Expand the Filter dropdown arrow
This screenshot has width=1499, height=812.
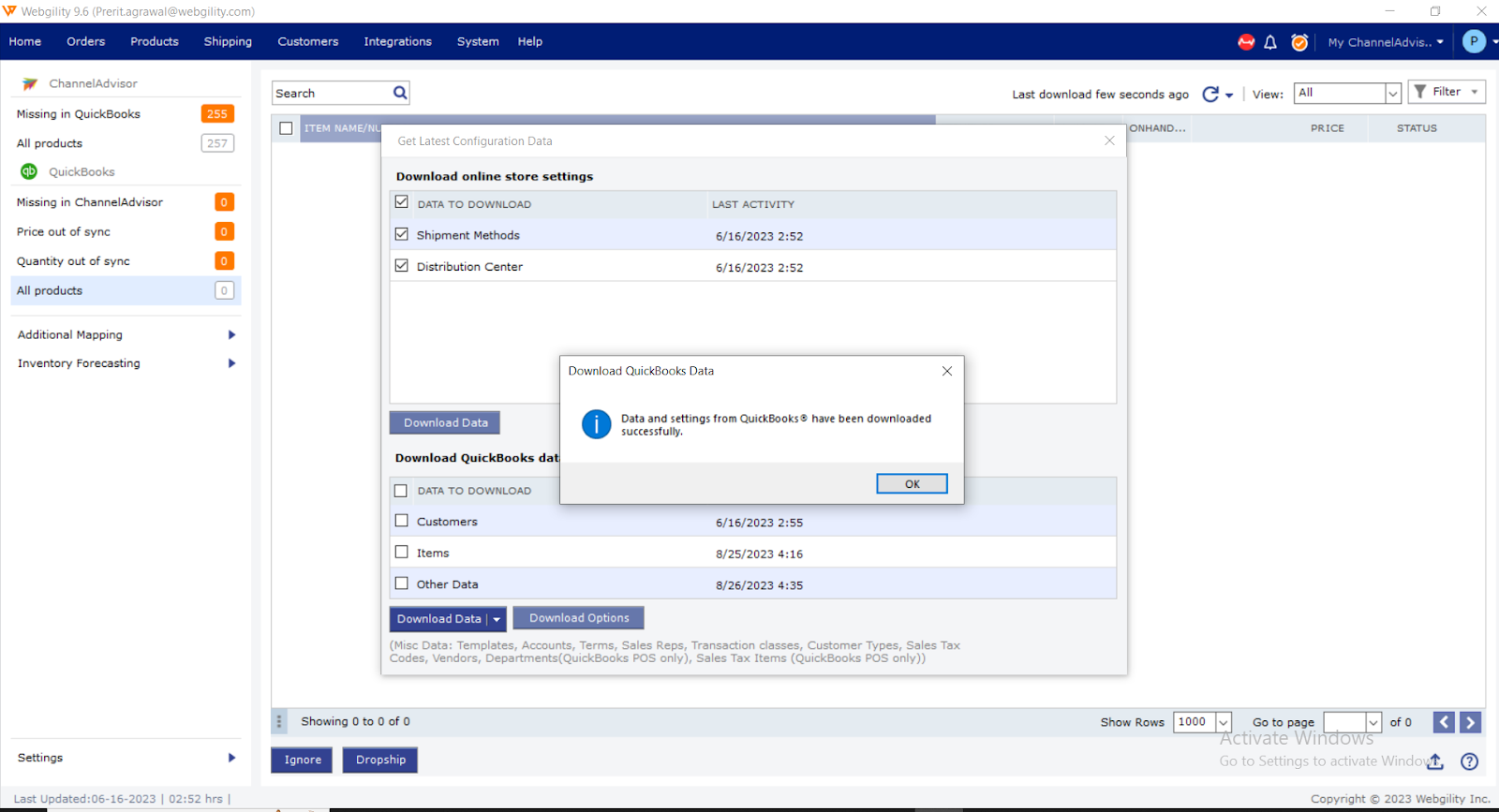coord(1475,92)
